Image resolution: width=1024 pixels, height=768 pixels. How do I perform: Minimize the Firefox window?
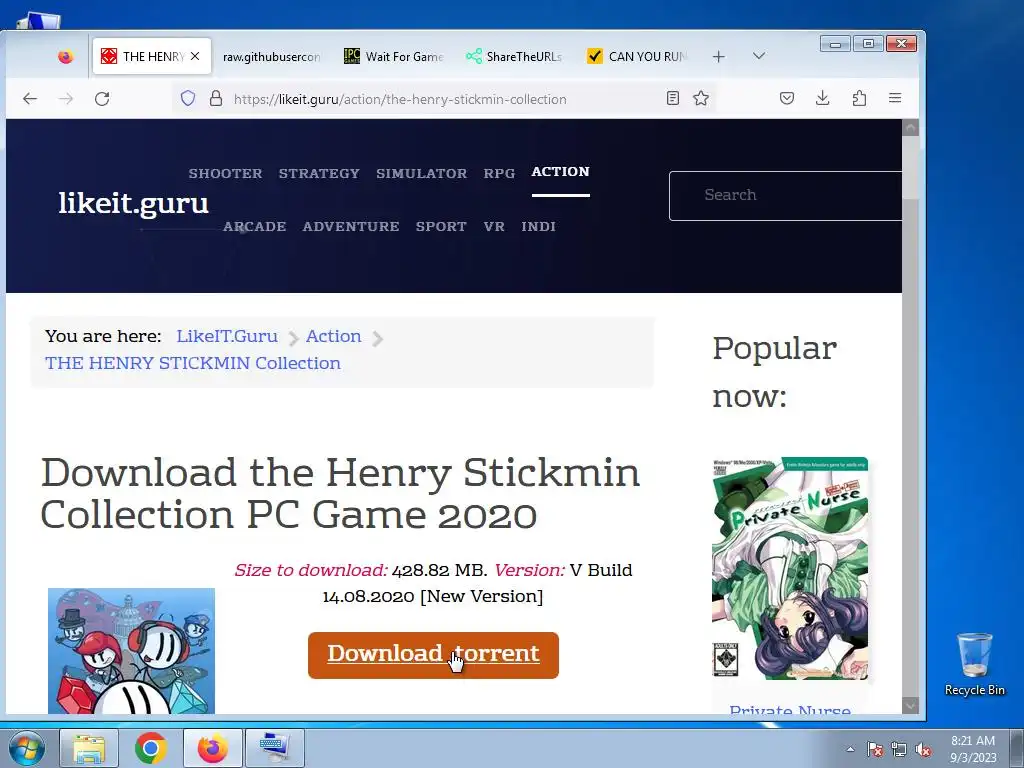[835, 44]
